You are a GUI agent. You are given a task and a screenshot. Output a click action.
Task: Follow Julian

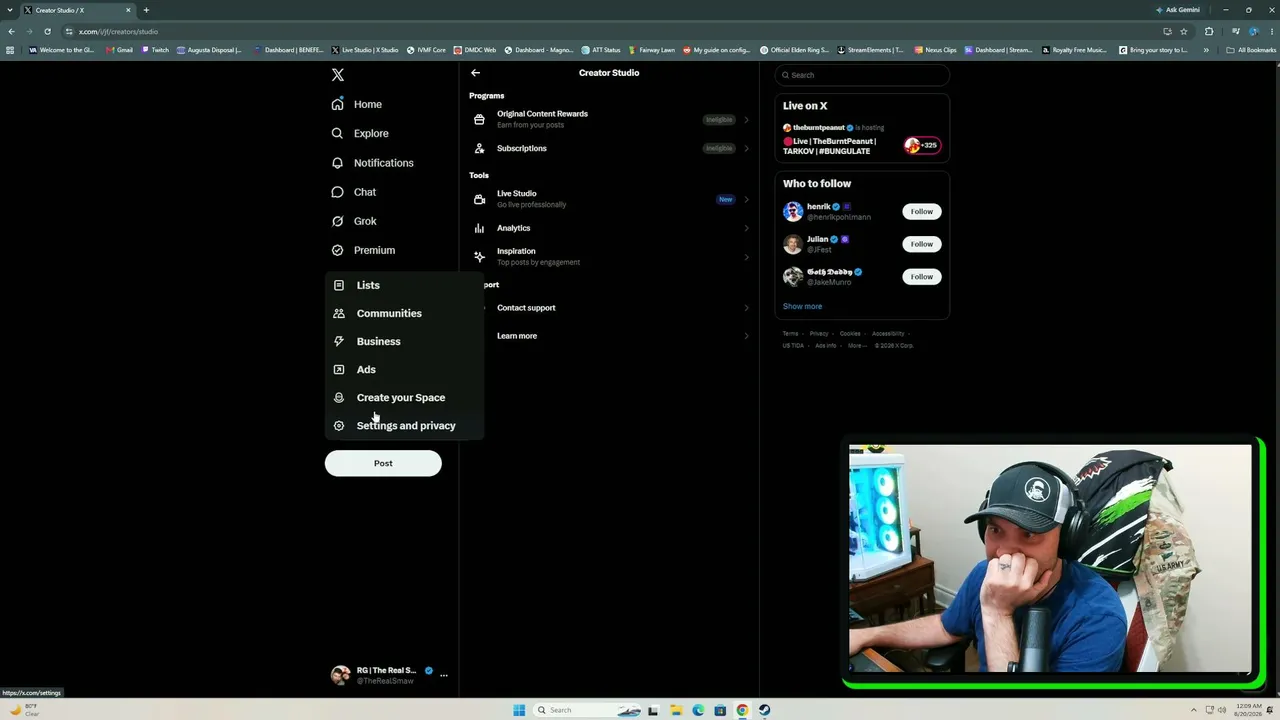[922, 244]
